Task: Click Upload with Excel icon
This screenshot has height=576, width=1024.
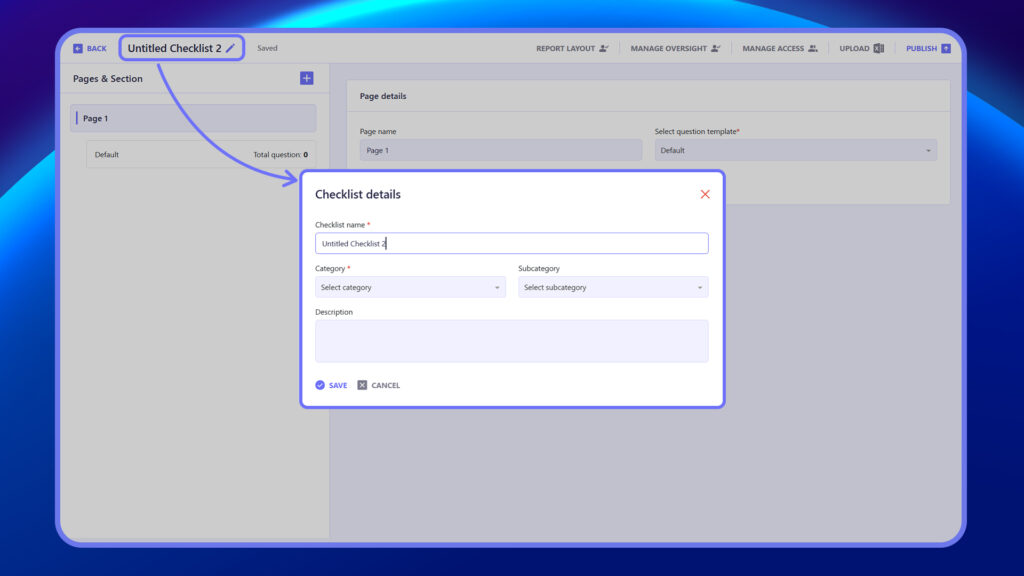Action: (861, 48)
